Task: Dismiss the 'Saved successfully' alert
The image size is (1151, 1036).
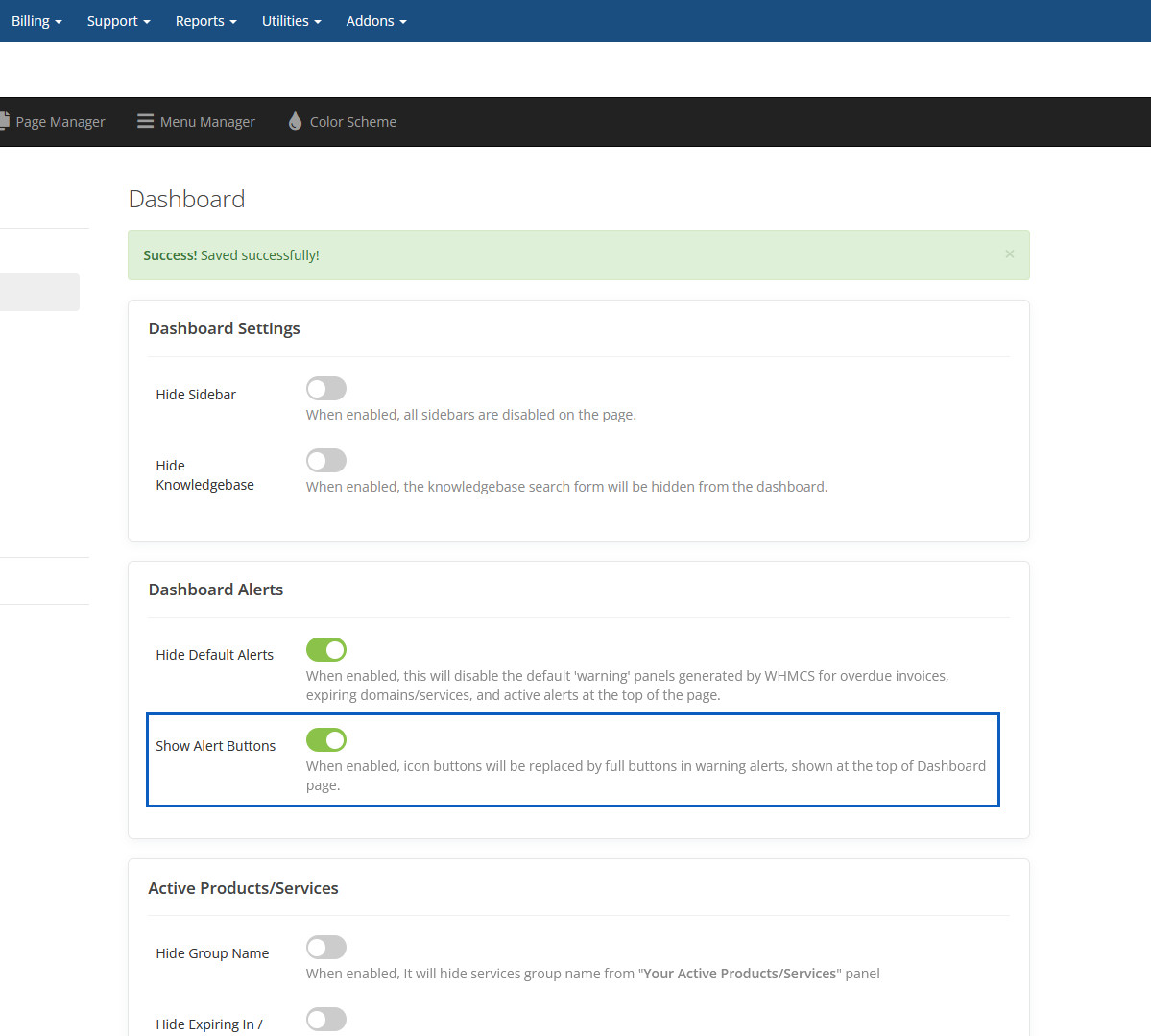Action: [1009, 254]
